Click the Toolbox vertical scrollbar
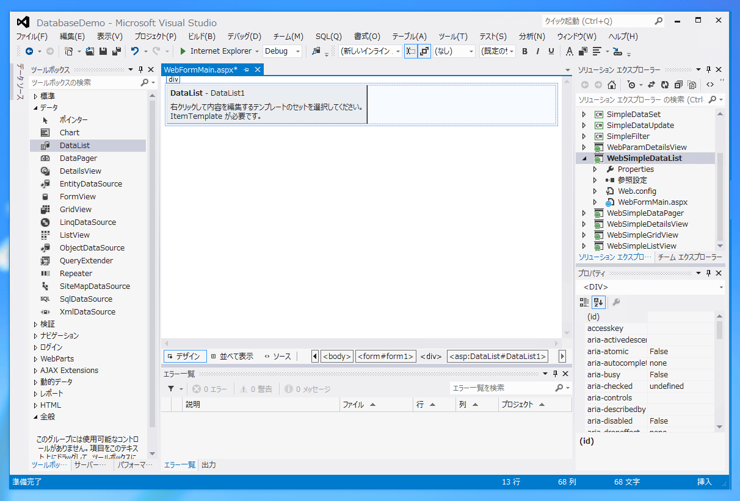This screenshot has width=740, height=501. [x=152, y=275]
